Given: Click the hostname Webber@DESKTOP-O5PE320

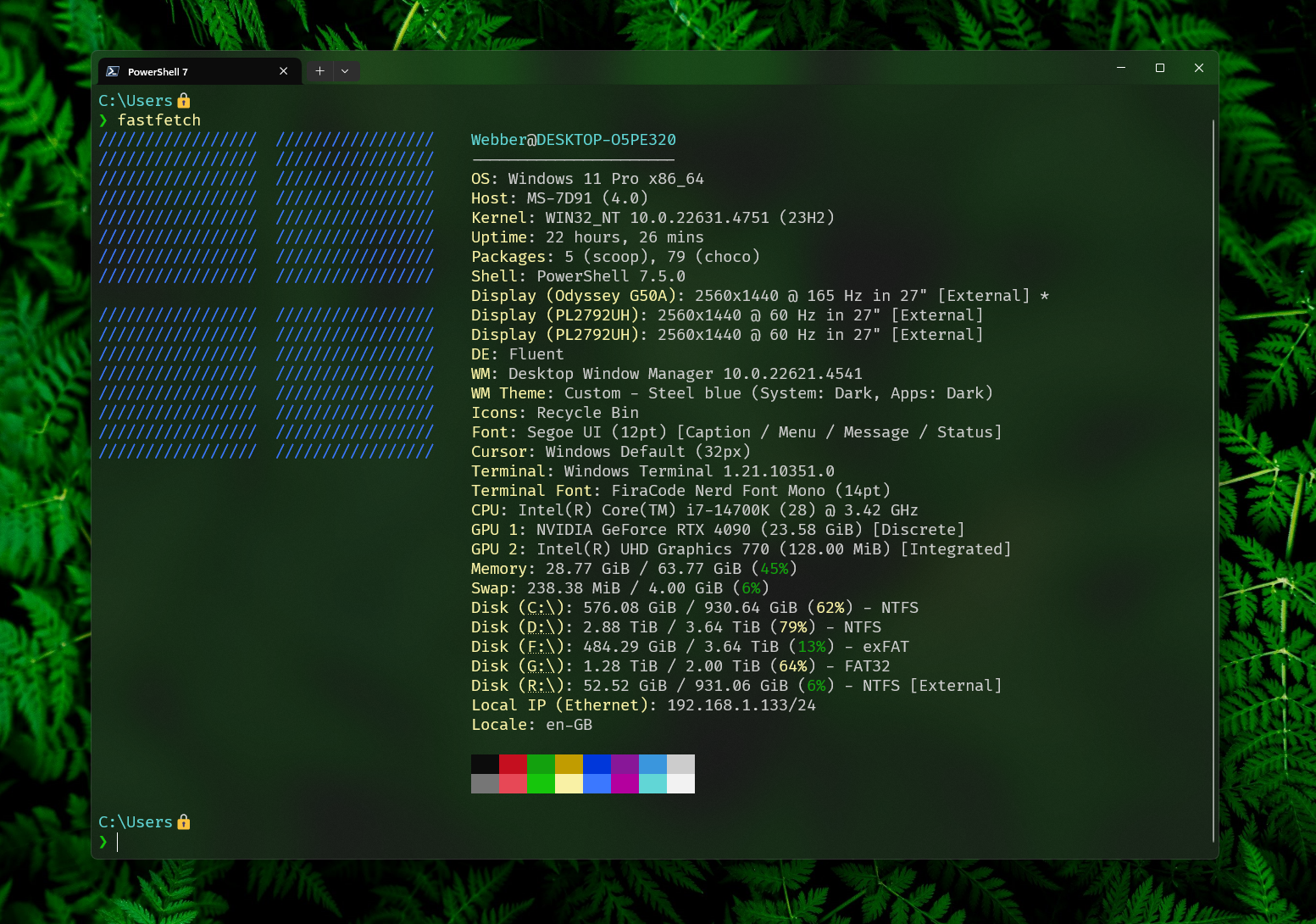Looking at the screenshot, I should point(573,140).
